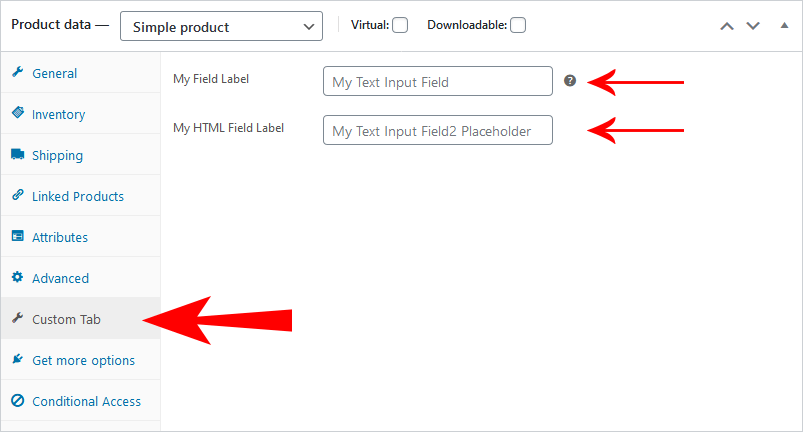Open the Get more options link
The height and width of the screenshot is (432, 803).
pos(83,360)
